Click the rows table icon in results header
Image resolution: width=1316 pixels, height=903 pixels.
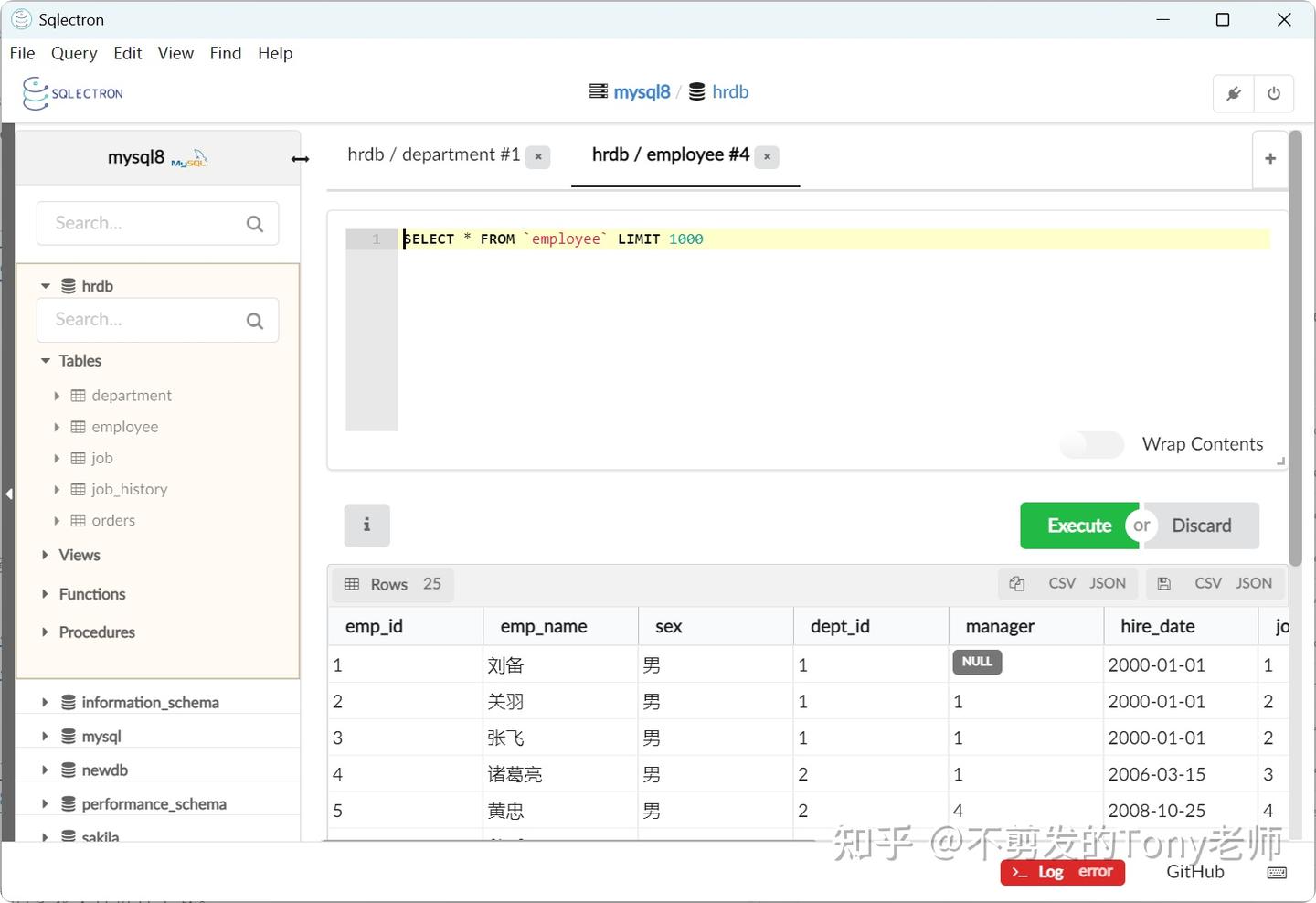[x=352, y=584]
